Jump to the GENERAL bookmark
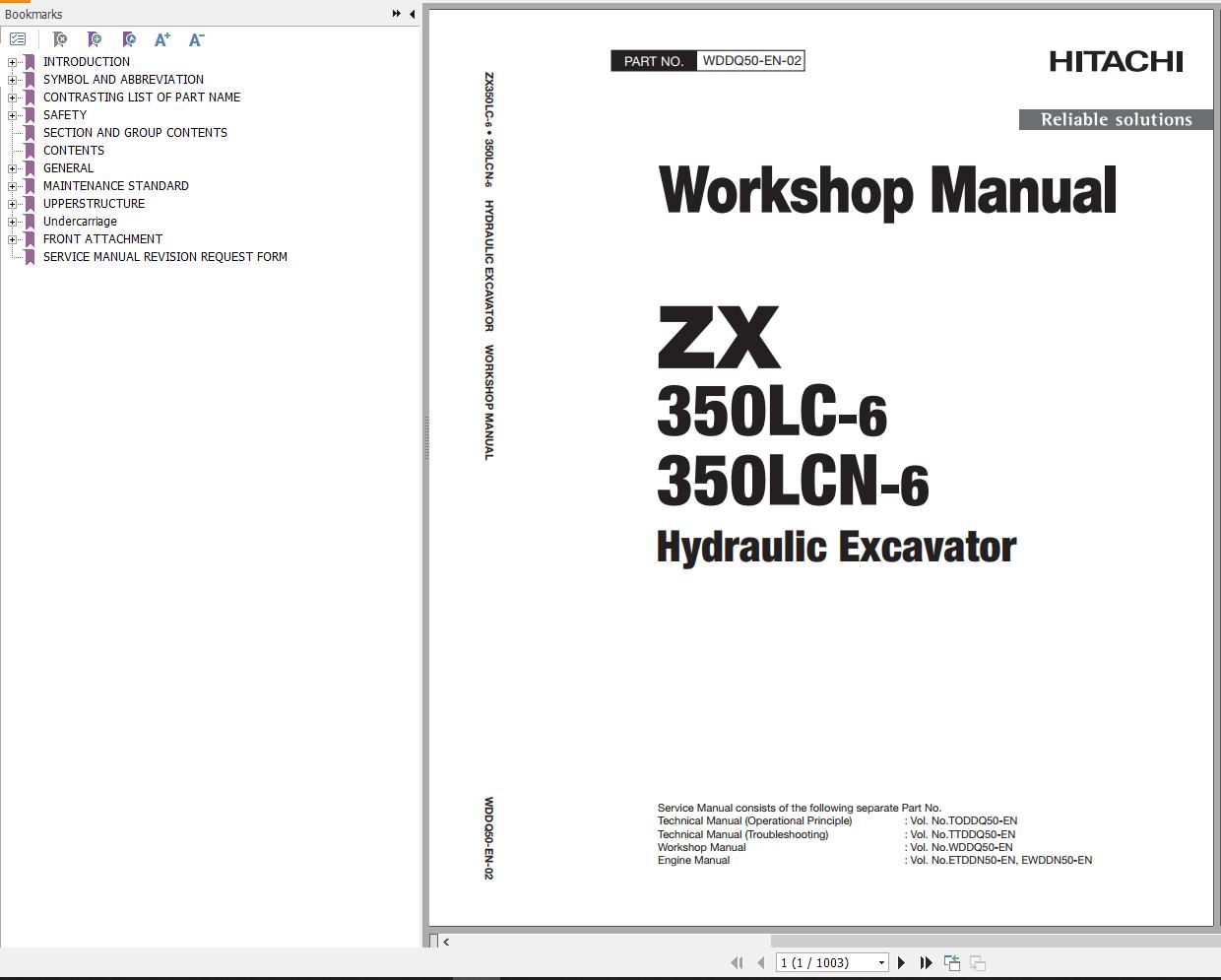This screenshot has width=1221, height=980. (x=69, y=168)
